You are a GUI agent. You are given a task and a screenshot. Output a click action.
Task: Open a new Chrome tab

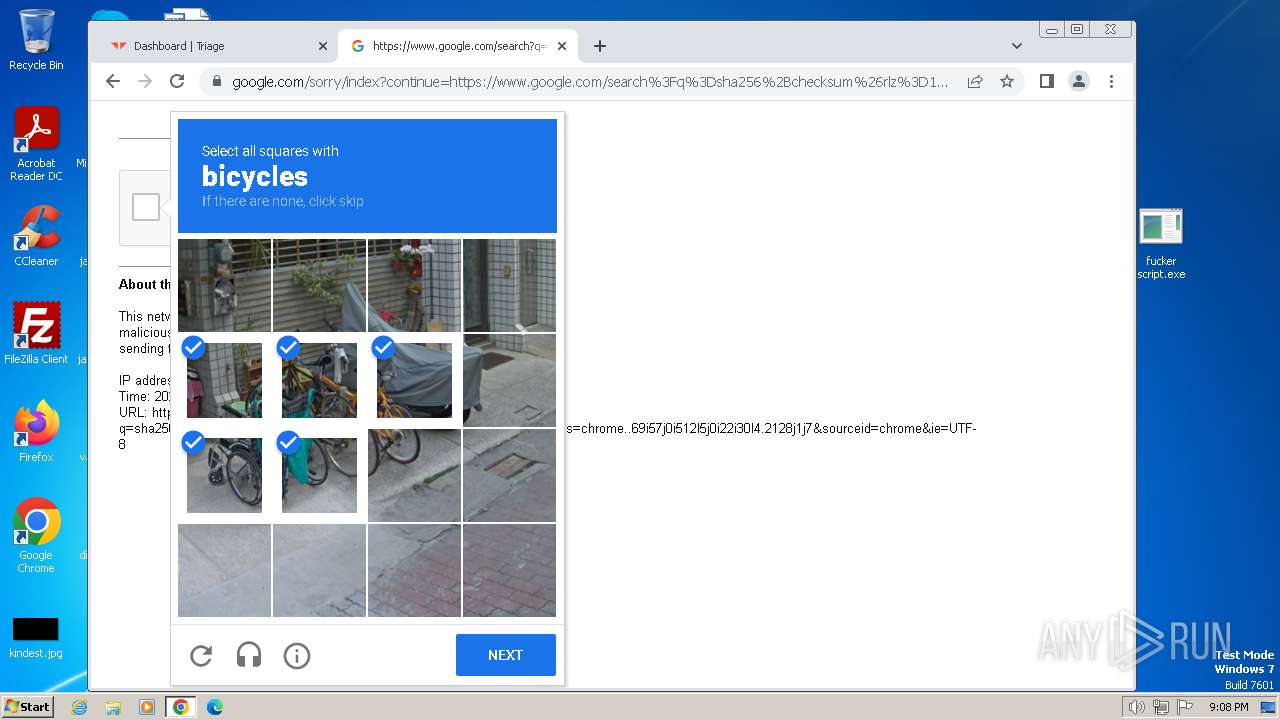point(600,46)
